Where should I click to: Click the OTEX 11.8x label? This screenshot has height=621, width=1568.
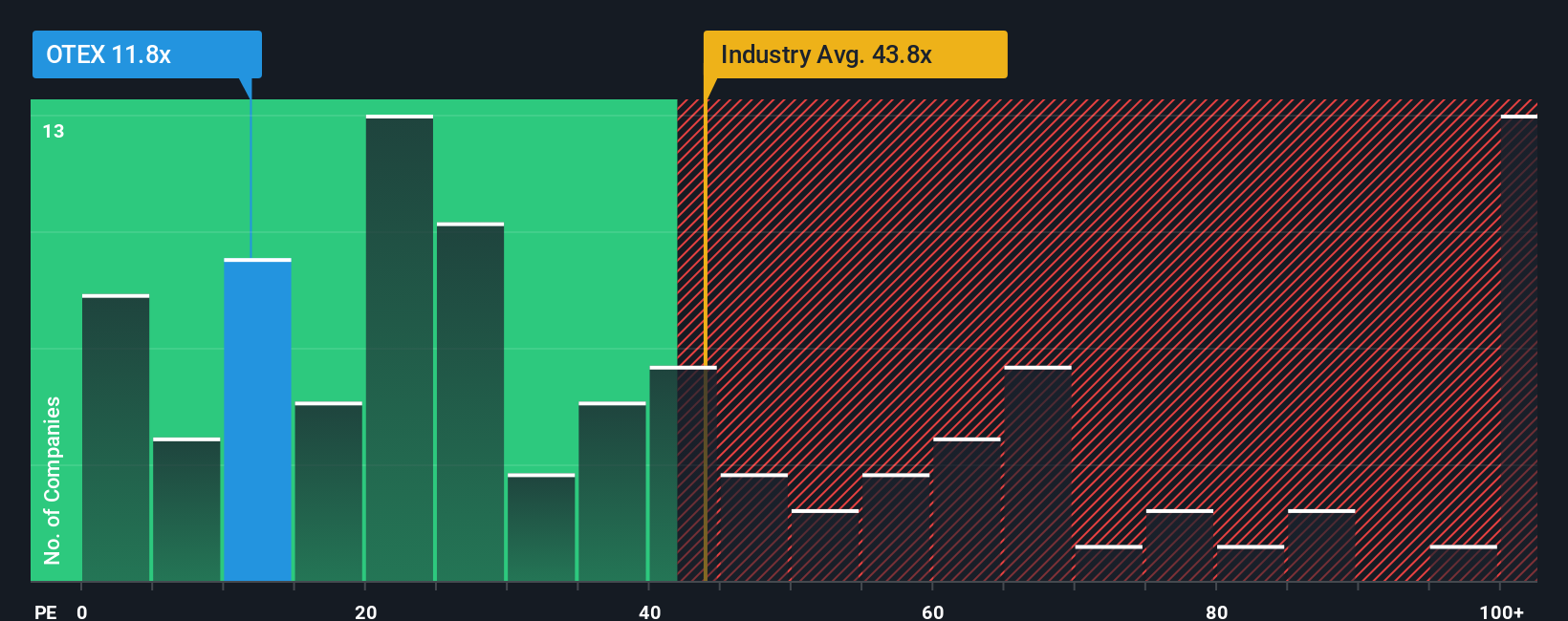[x=146, y=54]
